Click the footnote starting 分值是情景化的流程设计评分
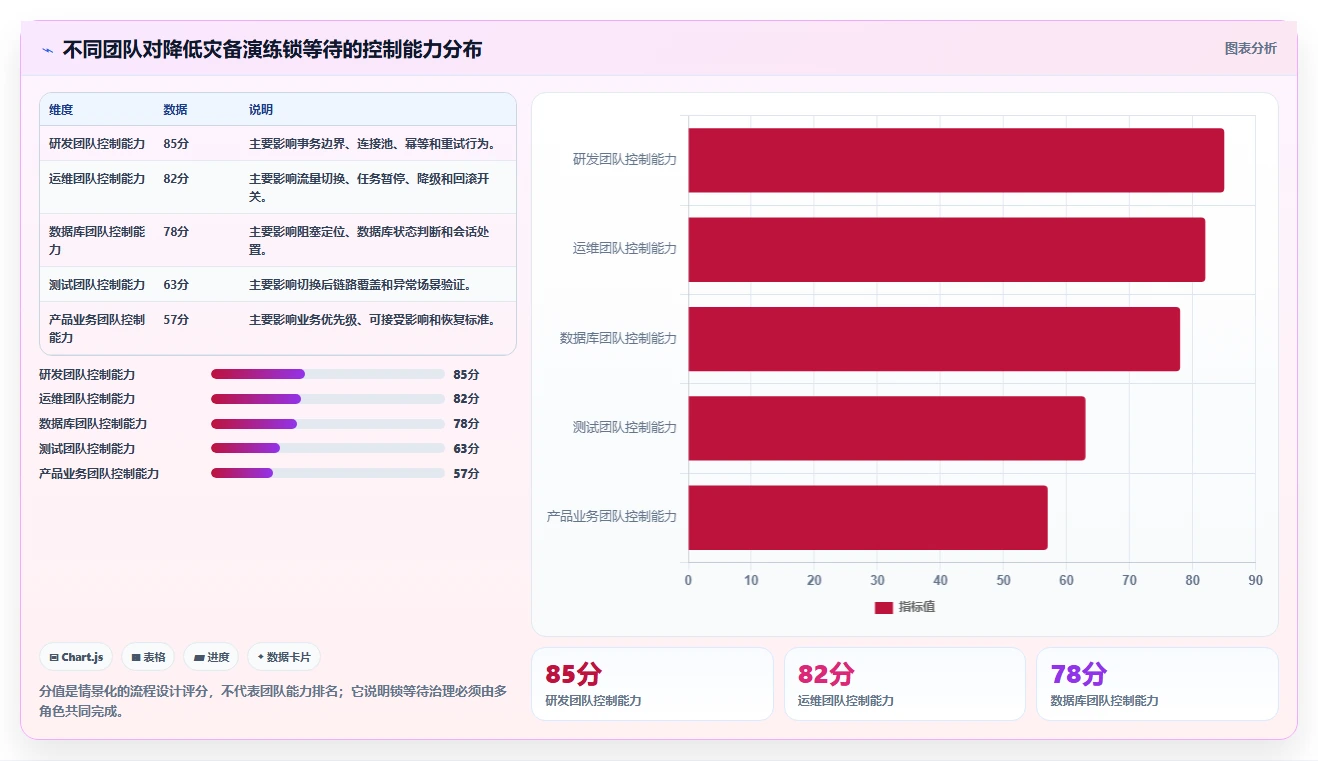The height and width of the screenshot is (761, 1318). [x=273, y=701]
